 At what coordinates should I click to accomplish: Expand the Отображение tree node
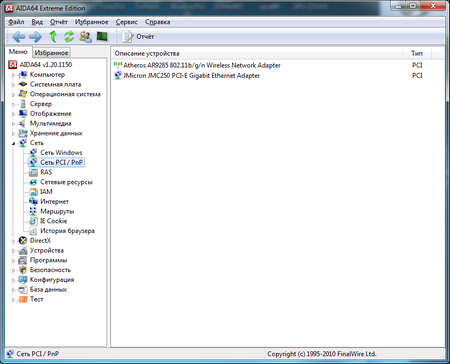pos(13,114)
